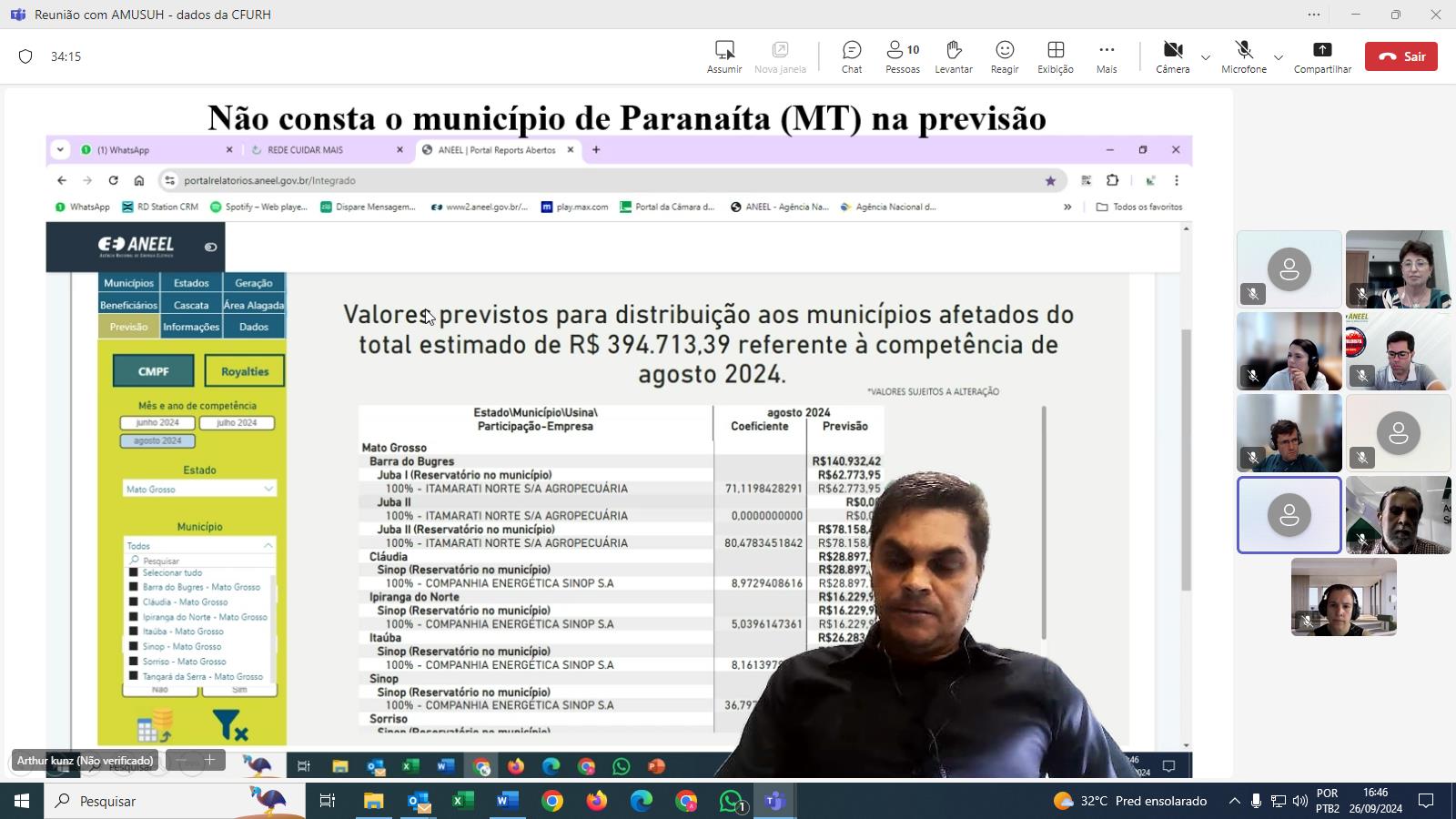Open the Mais options icon
Screen dimensions: 1456x819
click(1107, 50)
